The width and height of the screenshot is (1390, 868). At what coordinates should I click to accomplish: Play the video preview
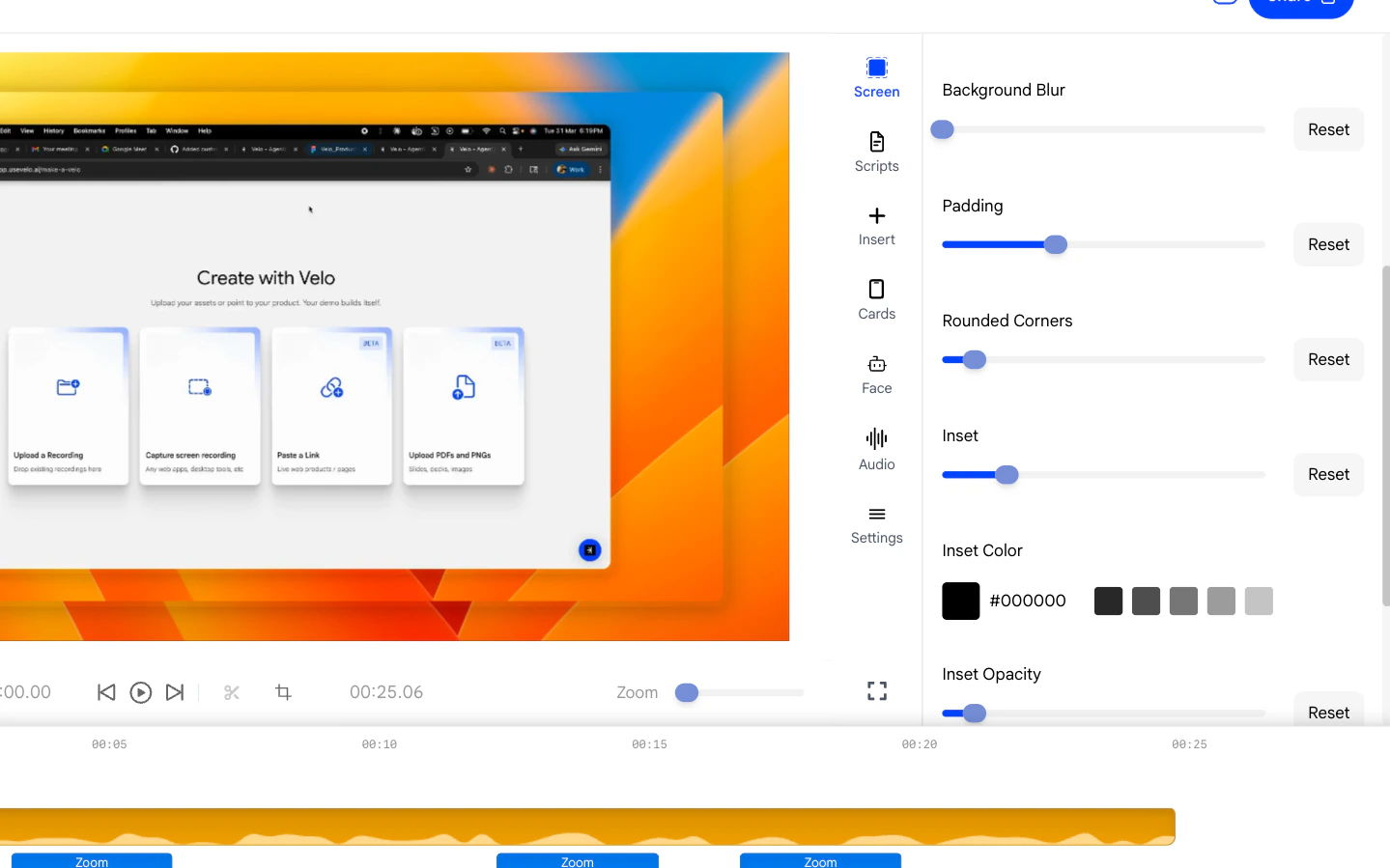pos(140,692)
